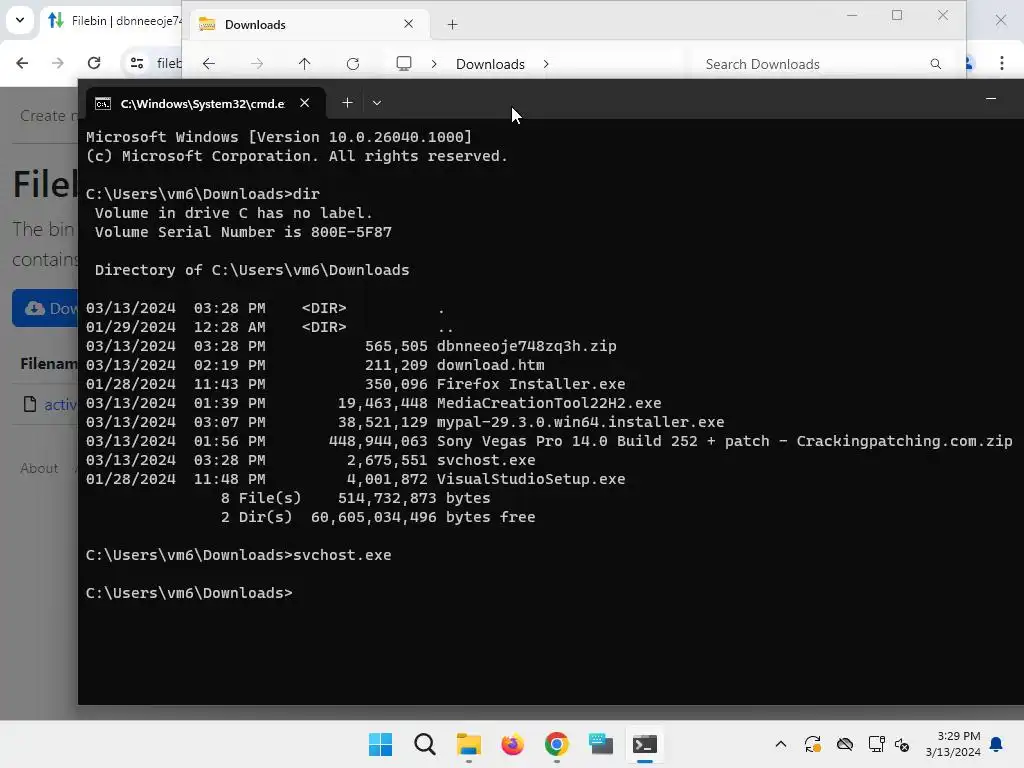Show hidden system tray icons

coord(780,744)
